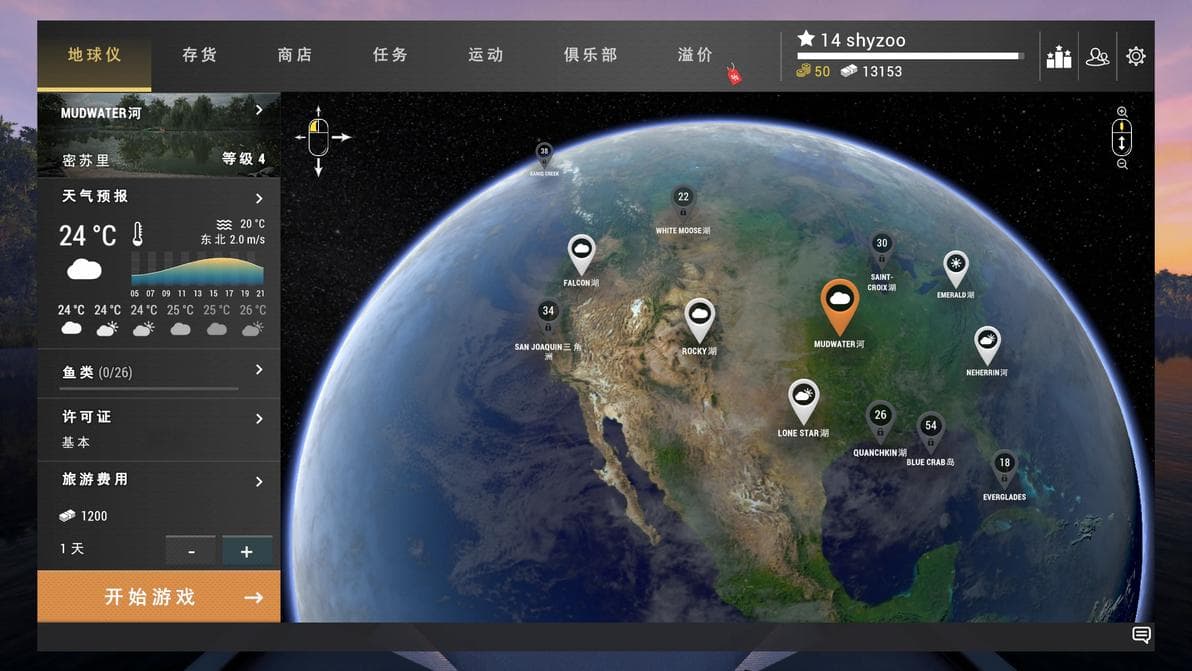Click the locked Everglades pin 18
The height and width of the screenshot is (671, 1192).
pyautogui.click(x=1004, y=468)
